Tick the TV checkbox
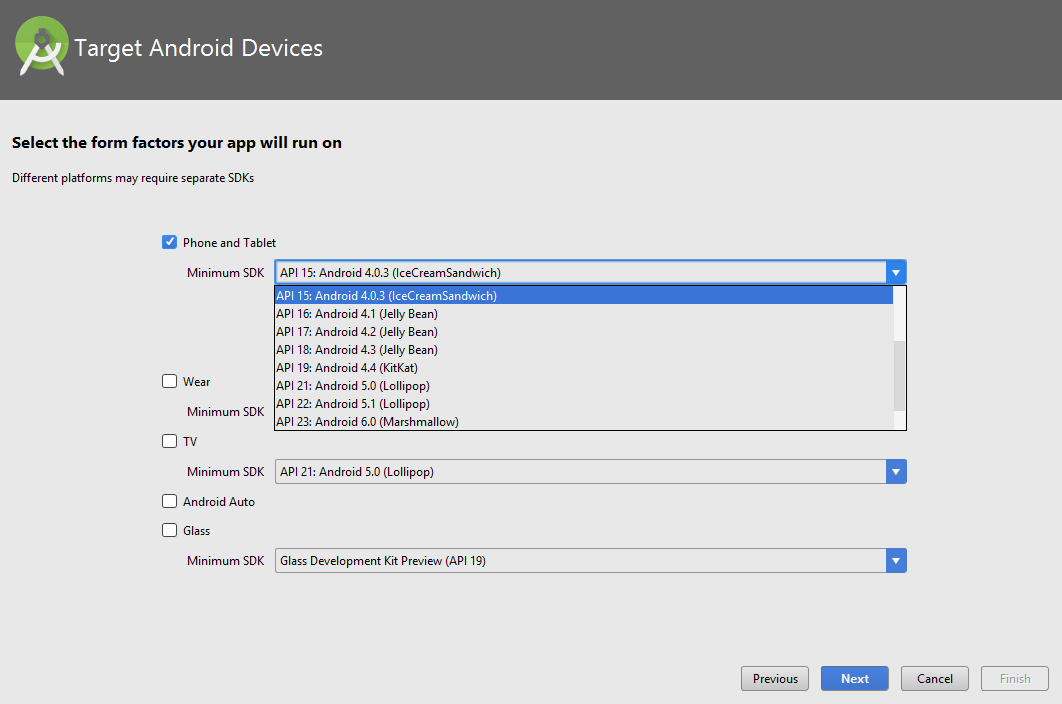This screenshot has height=704, width=1062. [x=169, y=441]
